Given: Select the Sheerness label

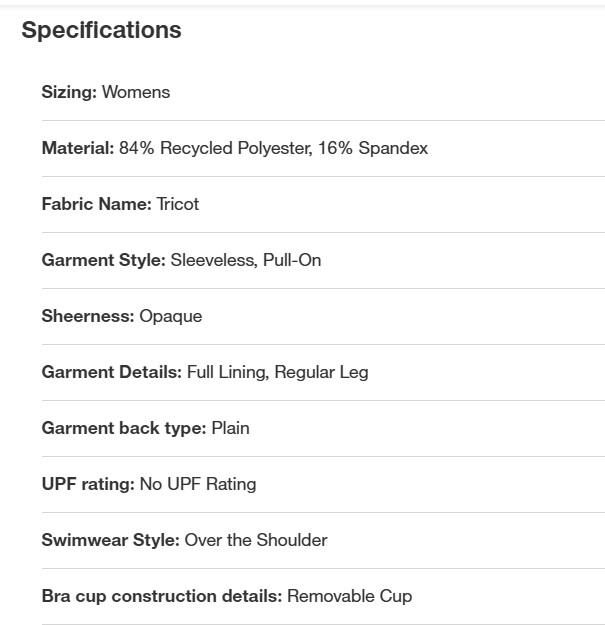Looking at the screenshot, I should (88, 316).
